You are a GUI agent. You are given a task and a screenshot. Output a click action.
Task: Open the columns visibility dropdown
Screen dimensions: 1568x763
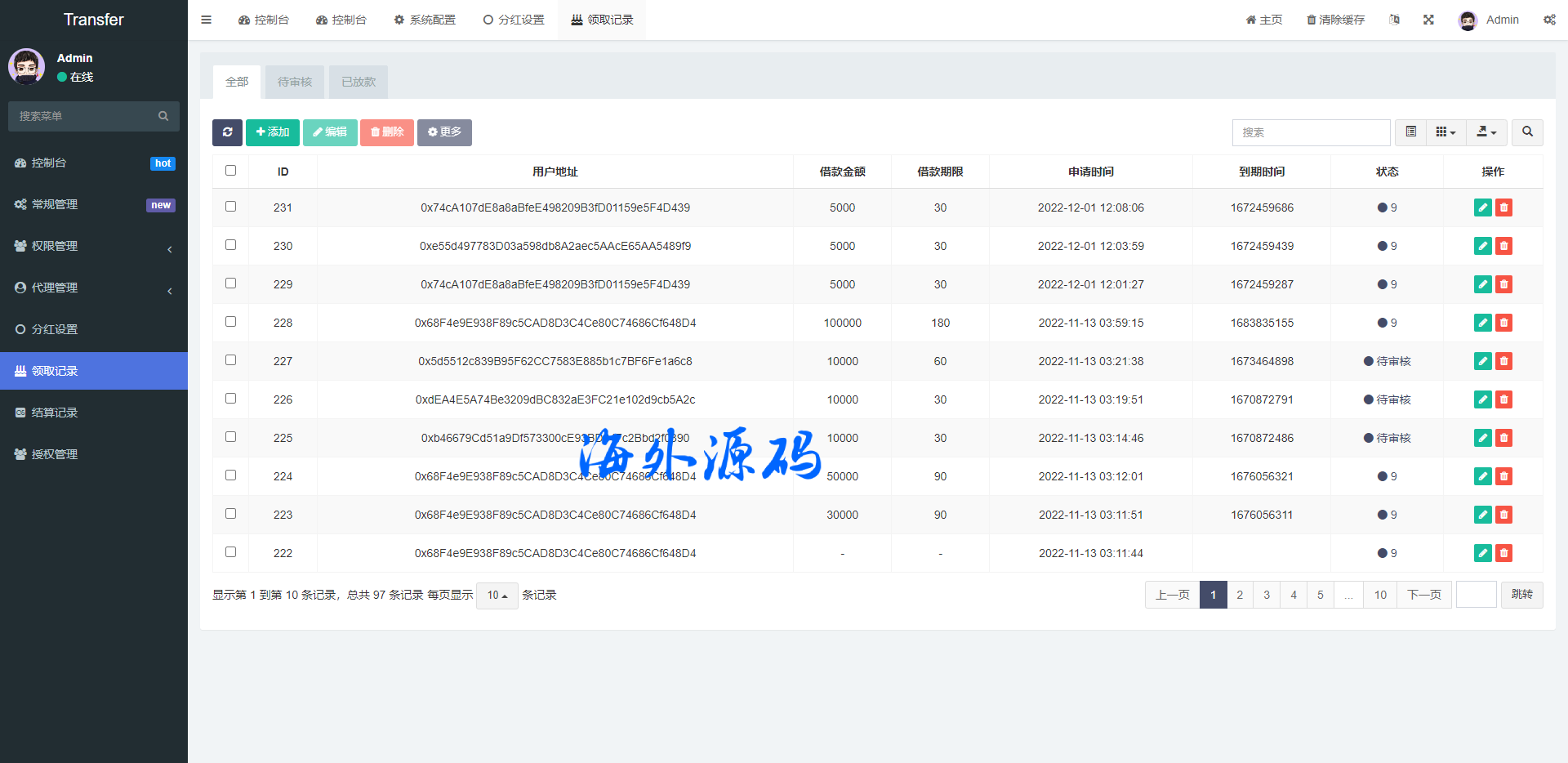coord(1445,132)
